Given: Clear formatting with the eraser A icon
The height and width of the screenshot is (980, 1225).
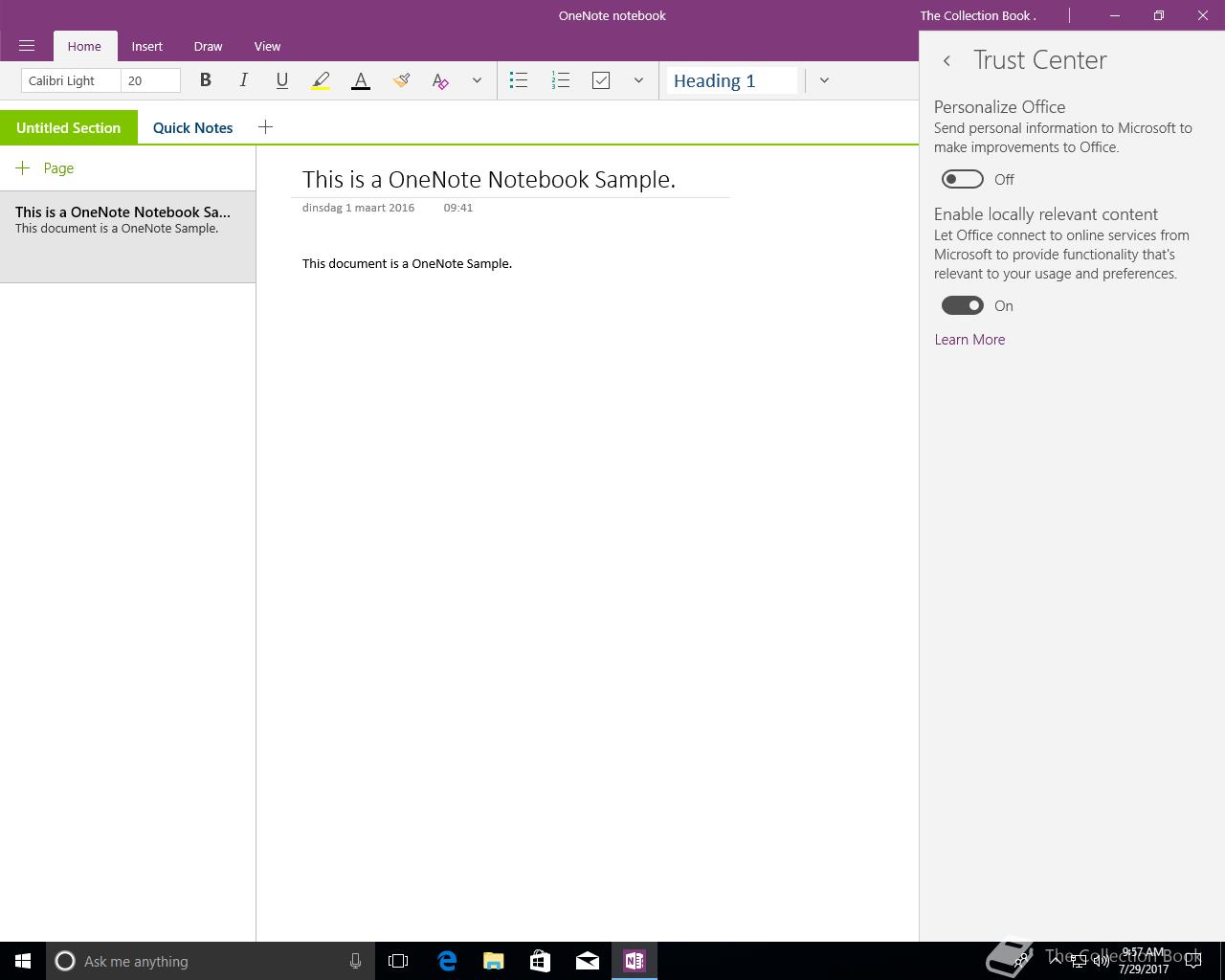Looking at the screenshot, I should [440, 80].
